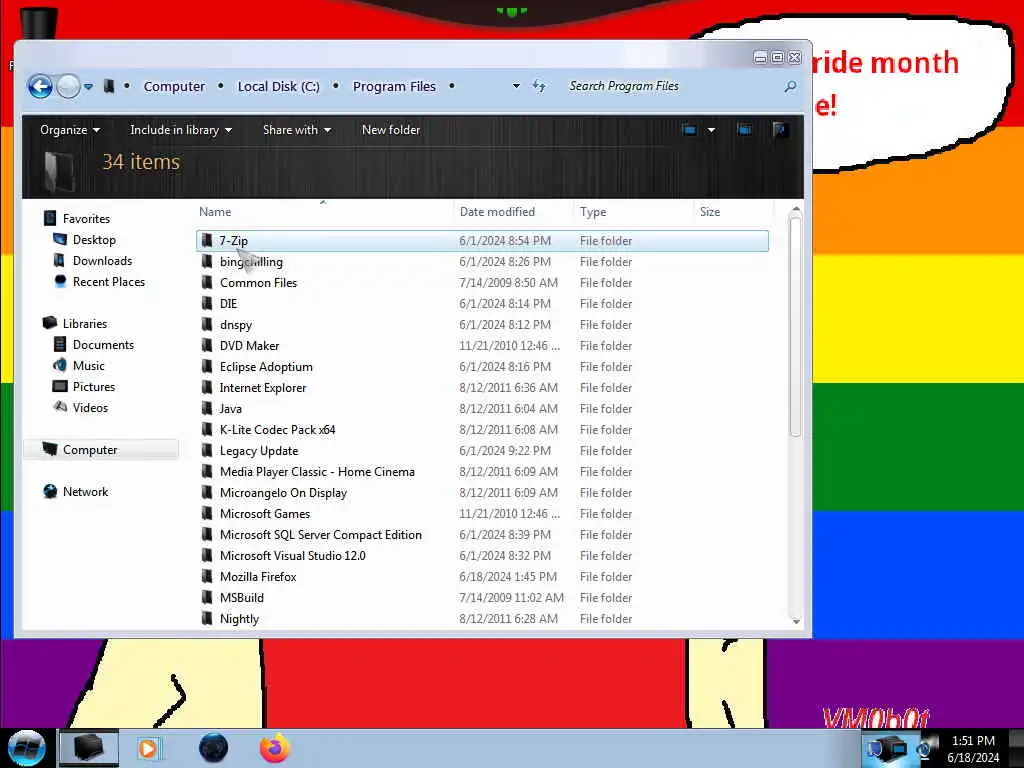1024x768 pixels.
Task: Change the view with the view icon
Action: (x=689, y=130)
